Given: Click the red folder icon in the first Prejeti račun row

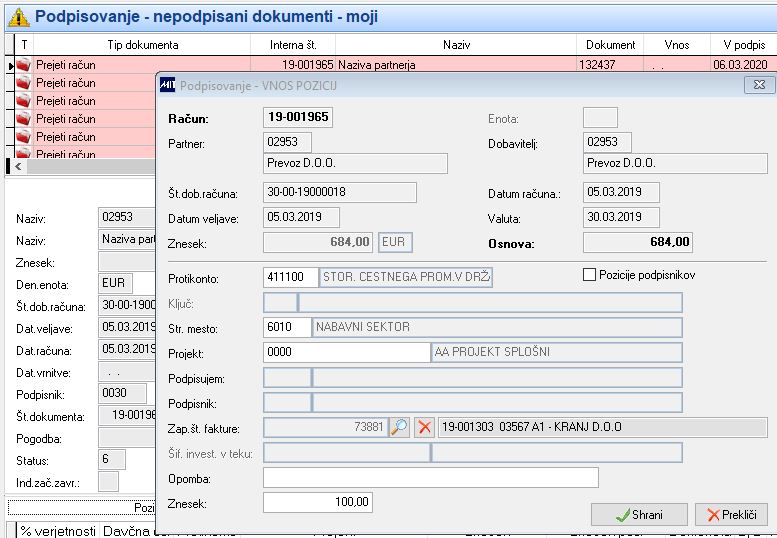Looking at the screenshot, I should coord(23,65).
